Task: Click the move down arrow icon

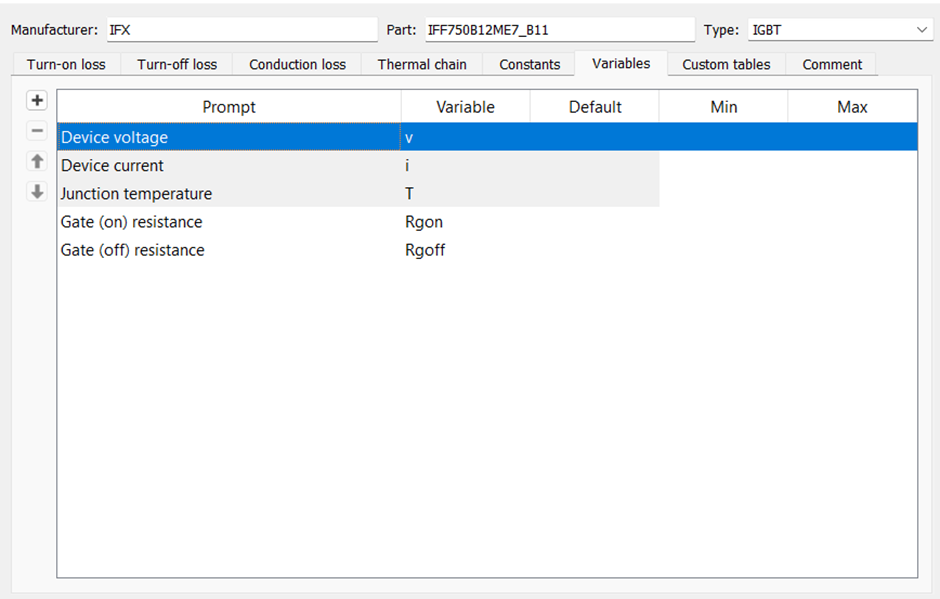Action: pos(36,191)
